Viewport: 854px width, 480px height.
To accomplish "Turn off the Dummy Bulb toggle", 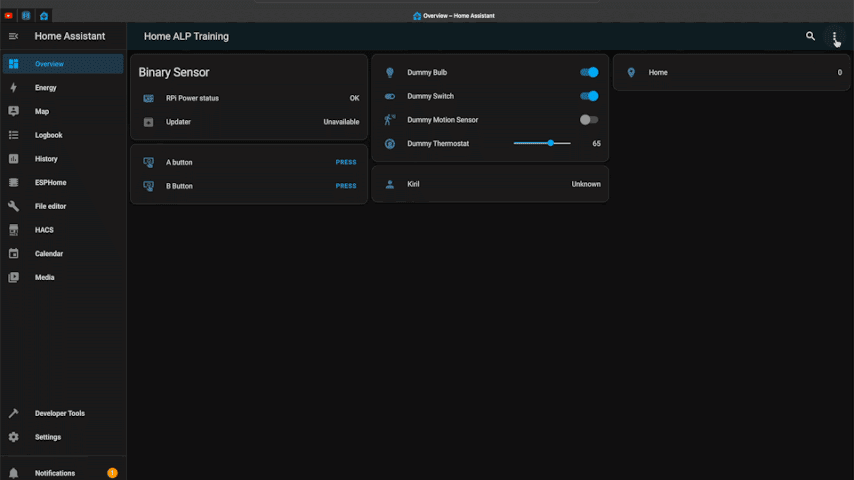I will [589, 72].
